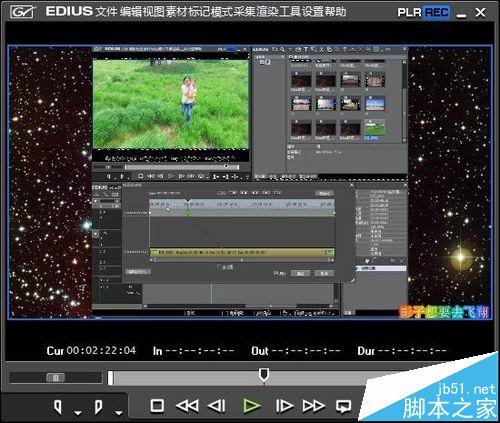Click the Grass Valley logo icon
Screen dimensions: 500x423
22,12
